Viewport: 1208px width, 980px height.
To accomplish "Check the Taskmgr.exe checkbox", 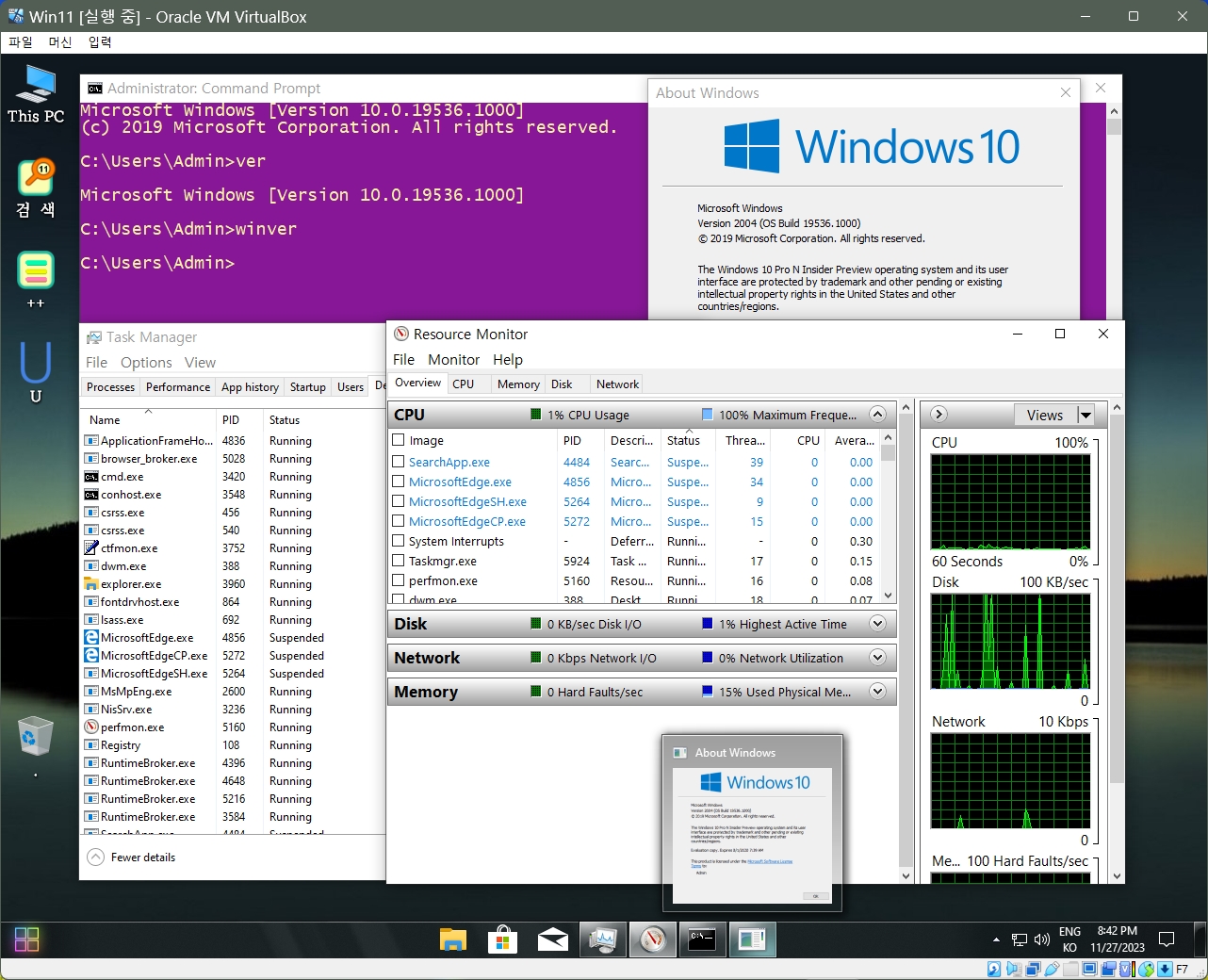I will (x=399, y=561).
